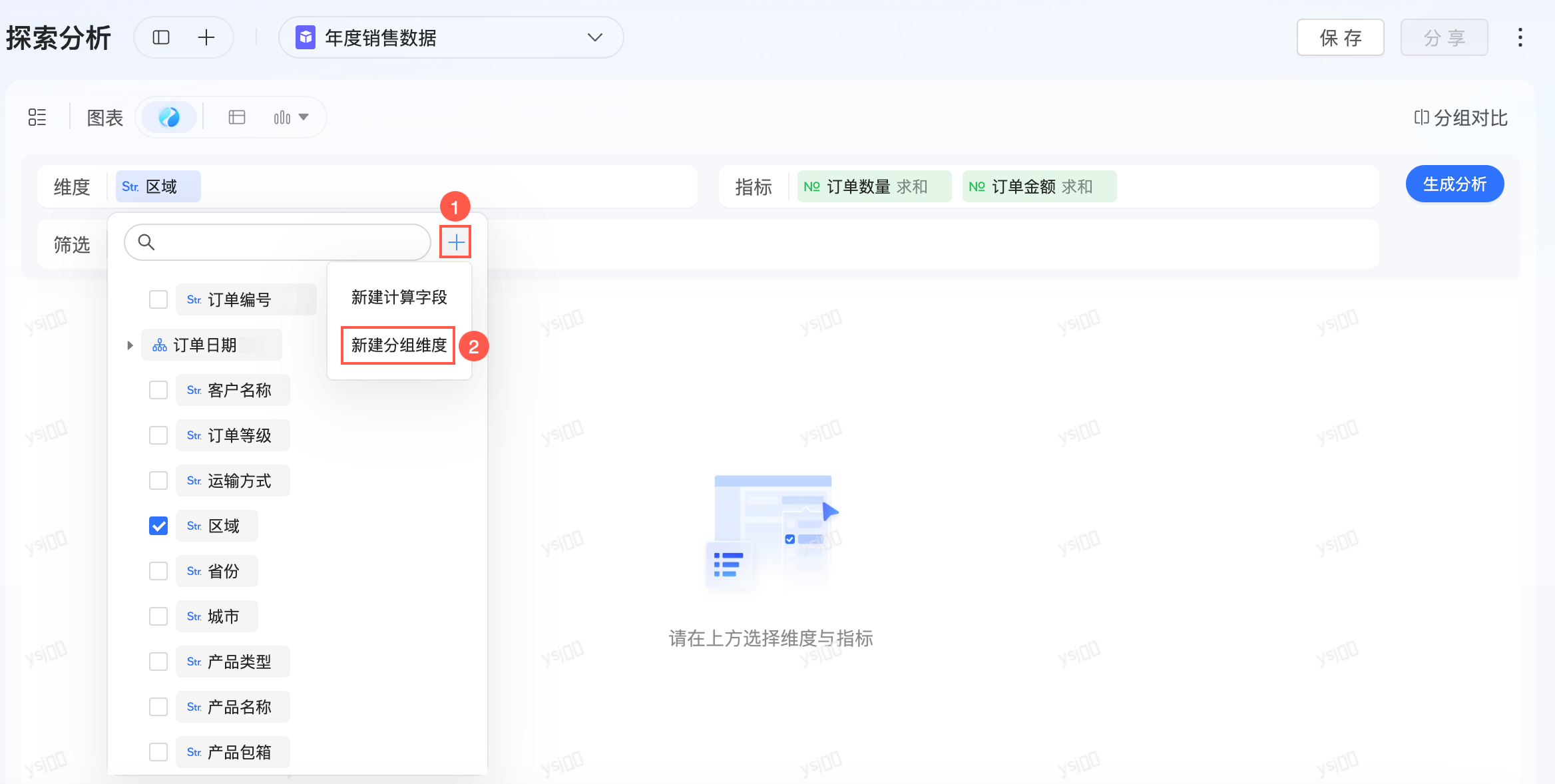Toggle the sidebar panel layout icon
This screenshot has width=1555, height=784.
point(161,37)
